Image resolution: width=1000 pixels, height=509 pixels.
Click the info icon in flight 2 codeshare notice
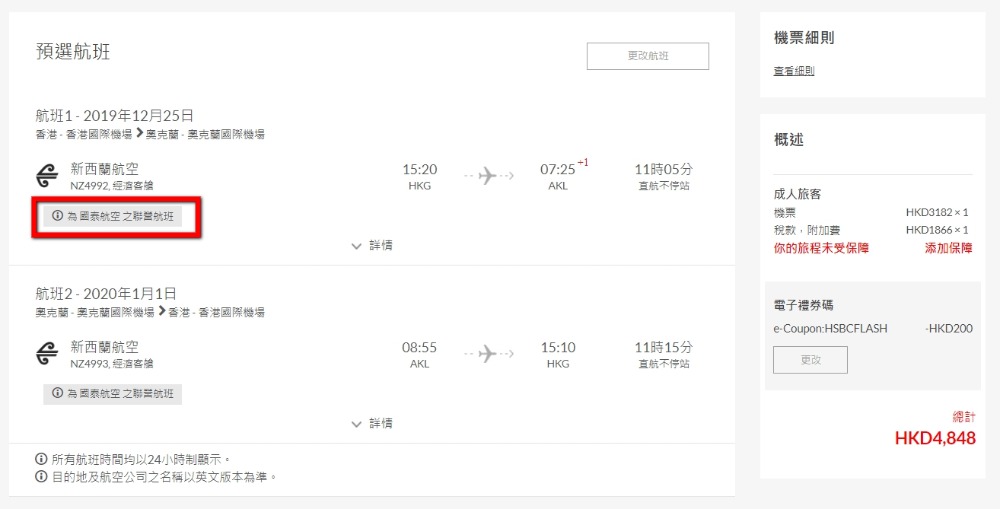coord(57,394)
